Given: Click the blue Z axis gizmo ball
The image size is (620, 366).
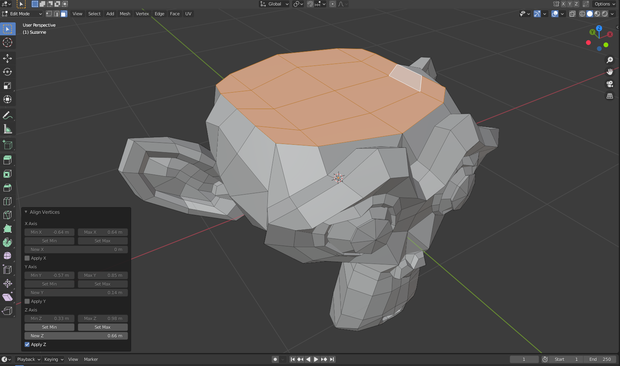Looking at the screenshot, I should (599, 28).
